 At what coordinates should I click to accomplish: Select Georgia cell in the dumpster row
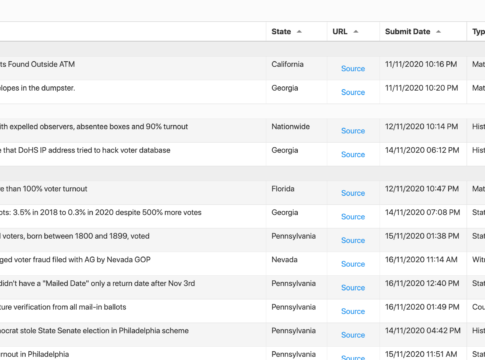coord(285,88)
